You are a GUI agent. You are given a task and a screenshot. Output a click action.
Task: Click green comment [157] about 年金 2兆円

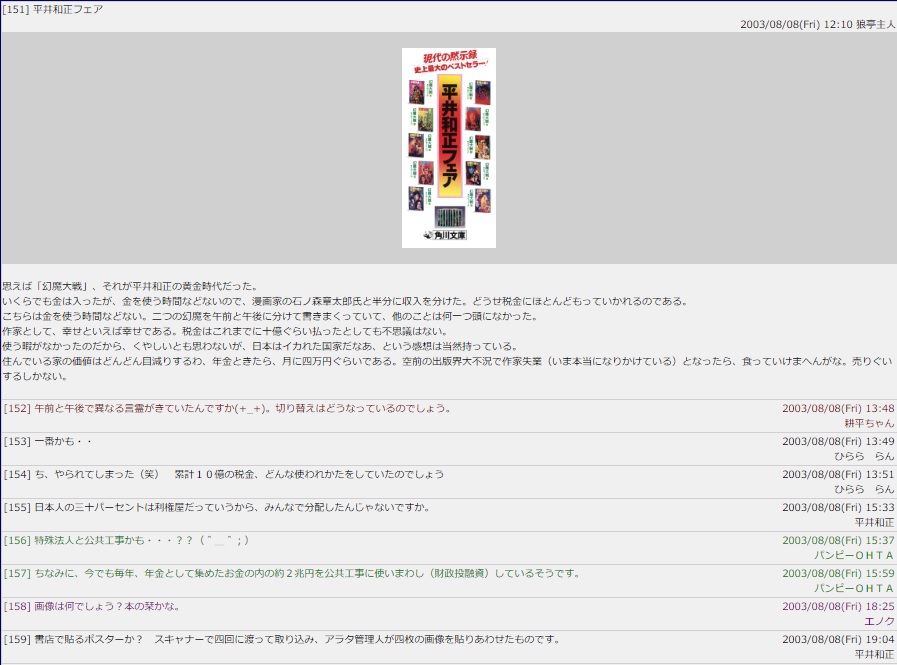(x=292, y=573)
